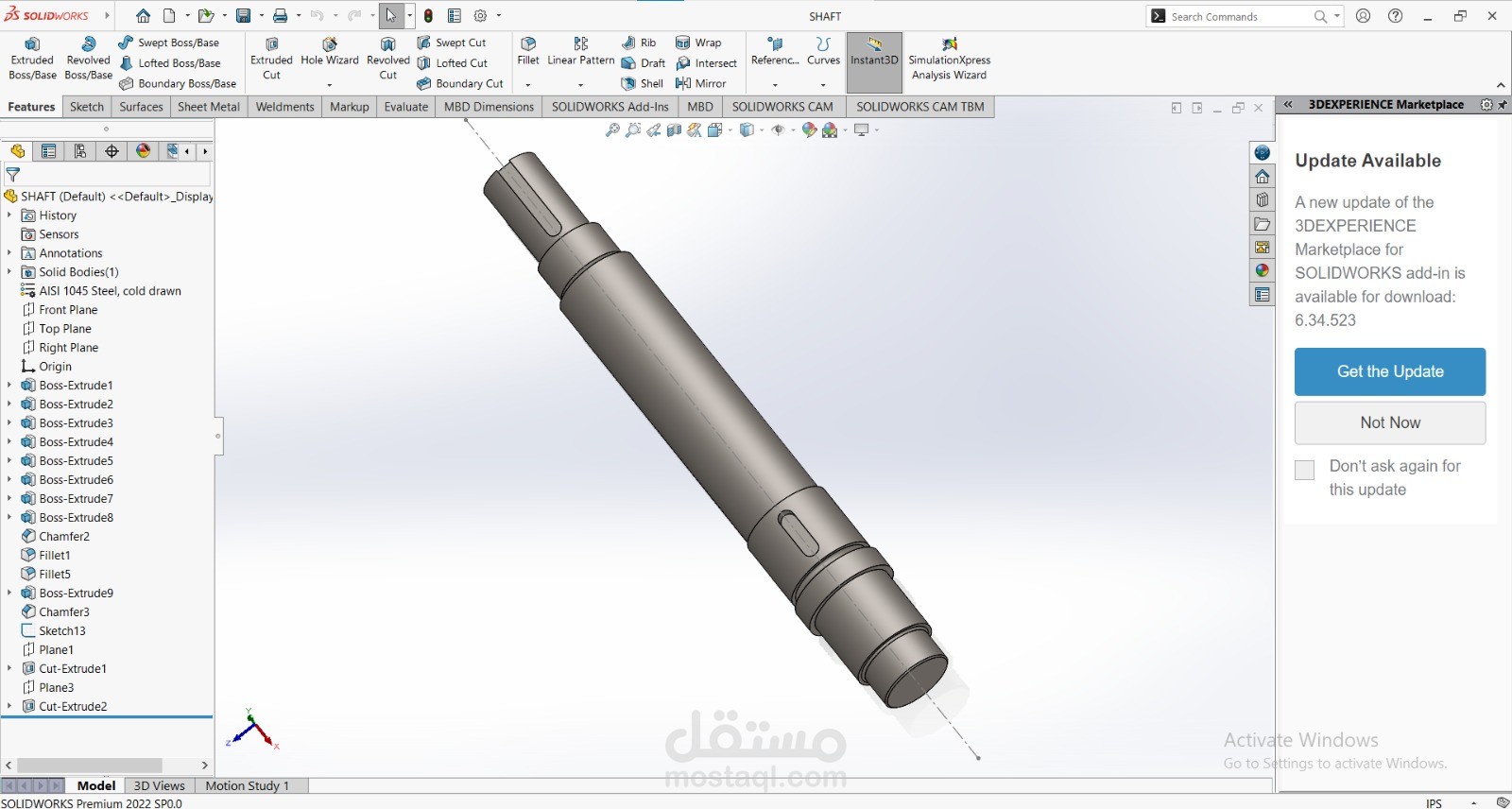Switch to the Evaluate tab

click(x=406, y=107)
